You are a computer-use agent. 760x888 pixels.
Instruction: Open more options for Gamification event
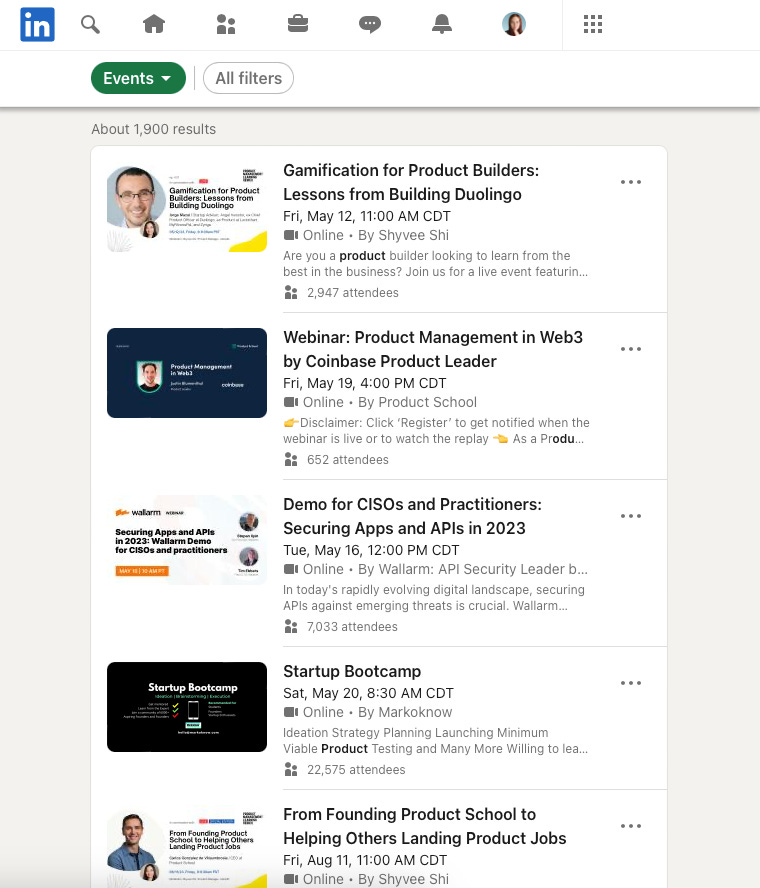pyautogui.click(x=631, y=182)
